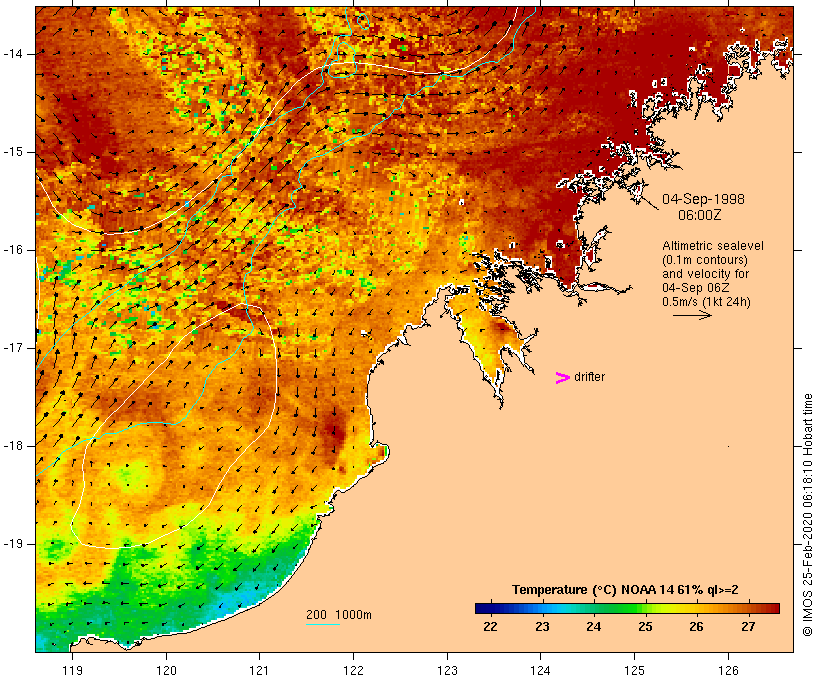
Task: Click the 'drifter' legend label
Action: pos(589,377)
